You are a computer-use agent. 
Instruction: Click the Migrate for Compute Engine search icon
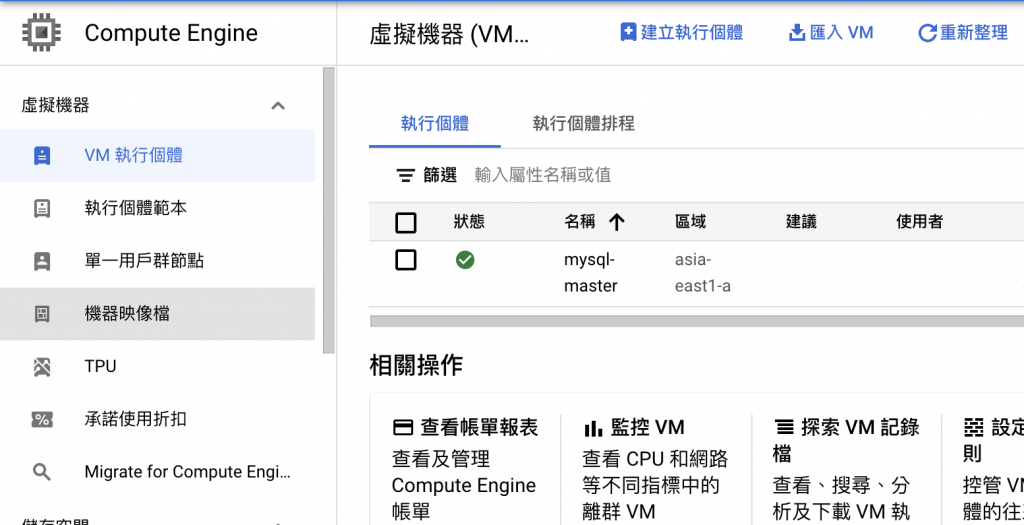click(42, 472)
